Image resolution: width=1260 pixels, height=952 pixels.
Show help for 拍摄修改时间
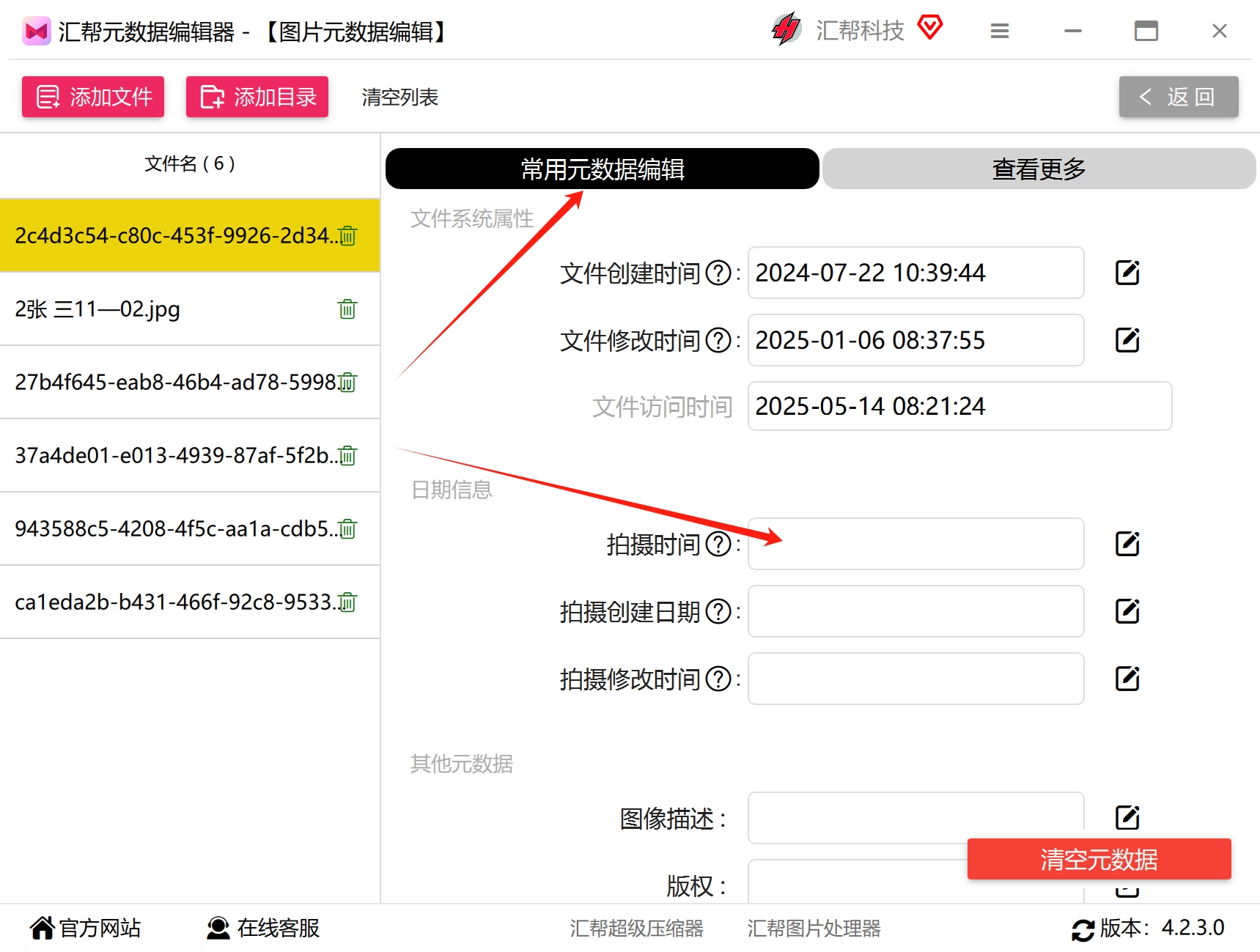(718, 679)
